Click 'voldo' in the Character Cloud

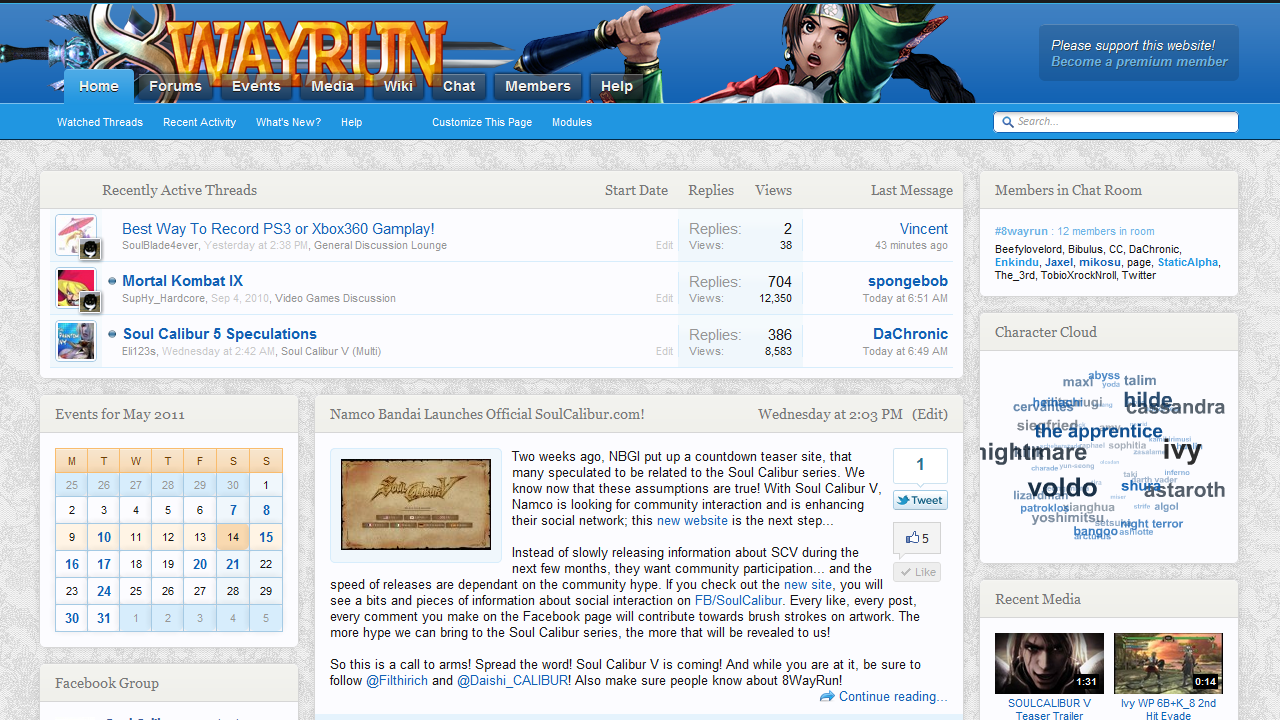[1062, 488]
